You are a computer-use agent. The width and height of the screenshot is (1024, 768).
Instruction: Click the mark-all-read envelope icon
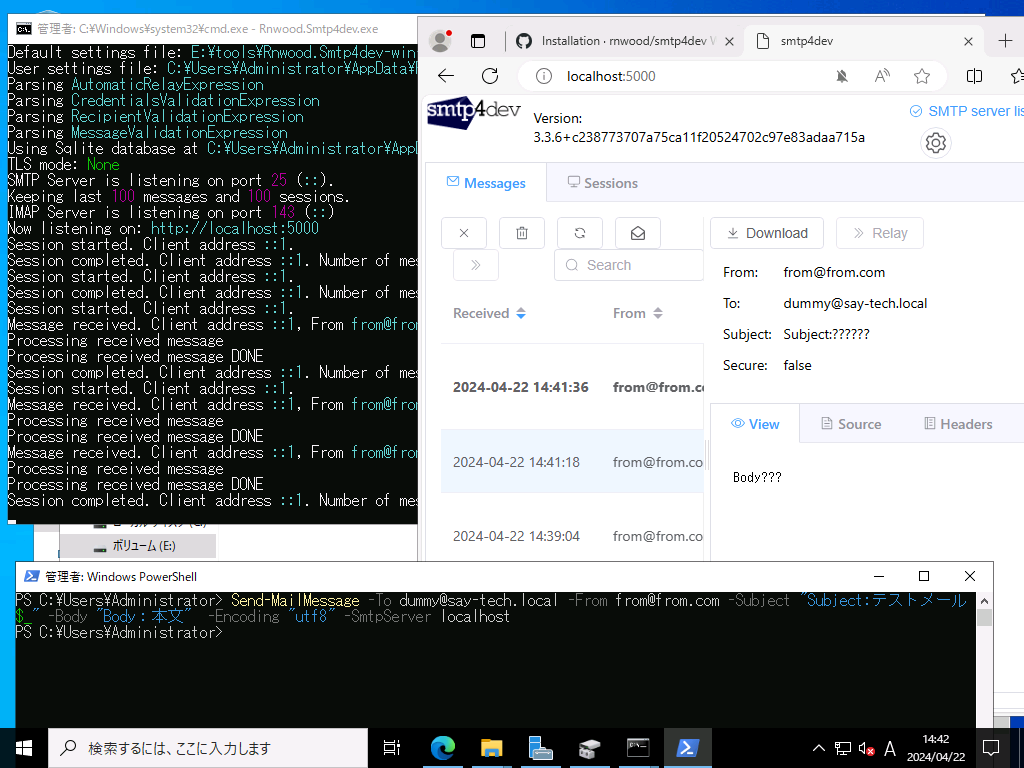pyautogui.click(x=638, y=233)
